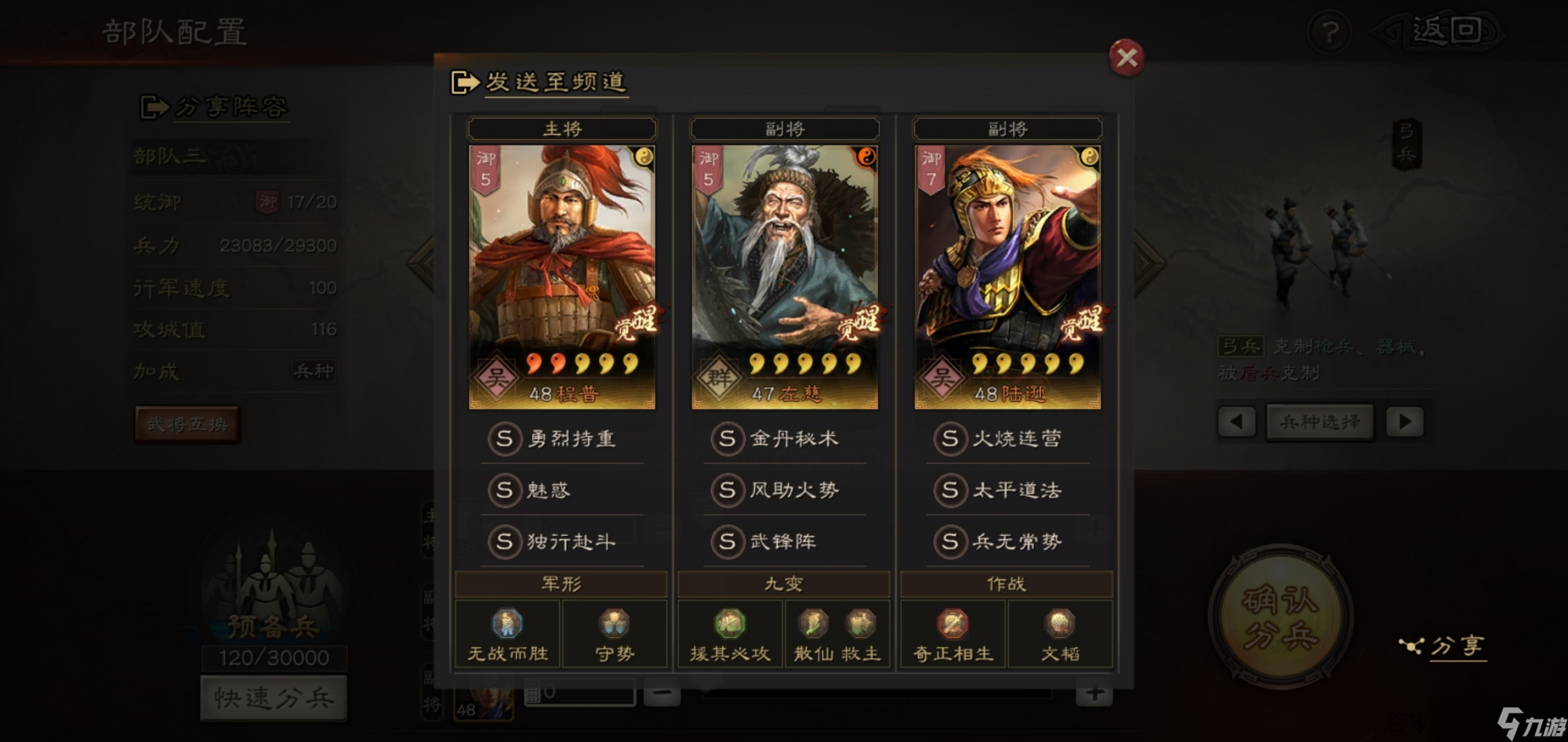Switch to next troop type arrow
This screenshot has height=742, width=1568.
click(x=1405, y=422)
